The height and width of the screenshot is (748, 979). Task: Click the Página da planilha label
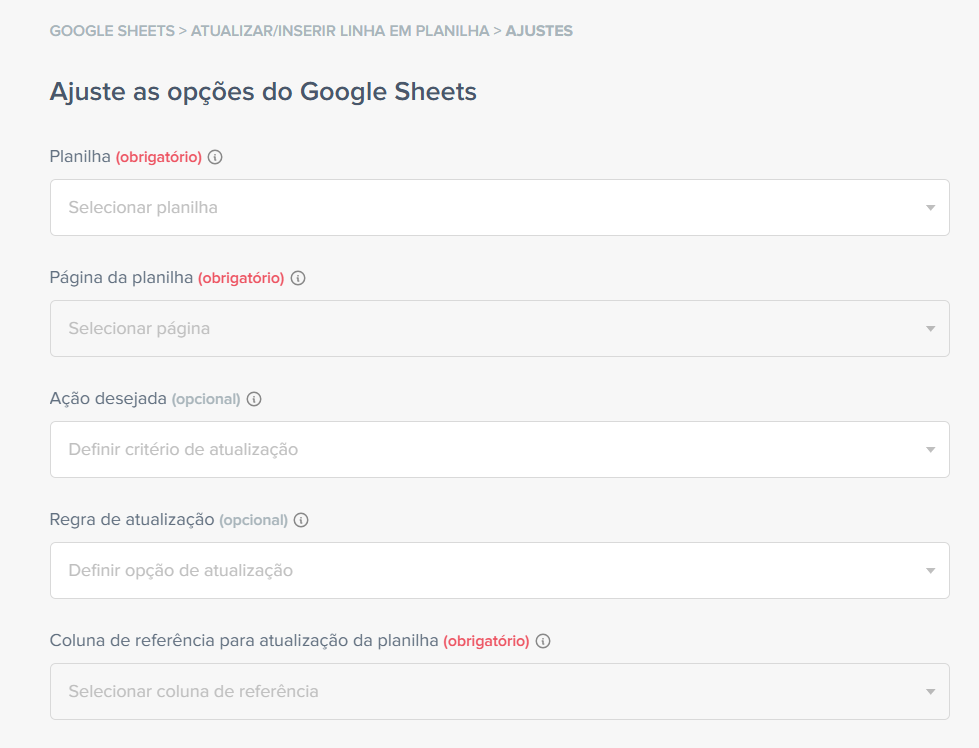[121, 278]
